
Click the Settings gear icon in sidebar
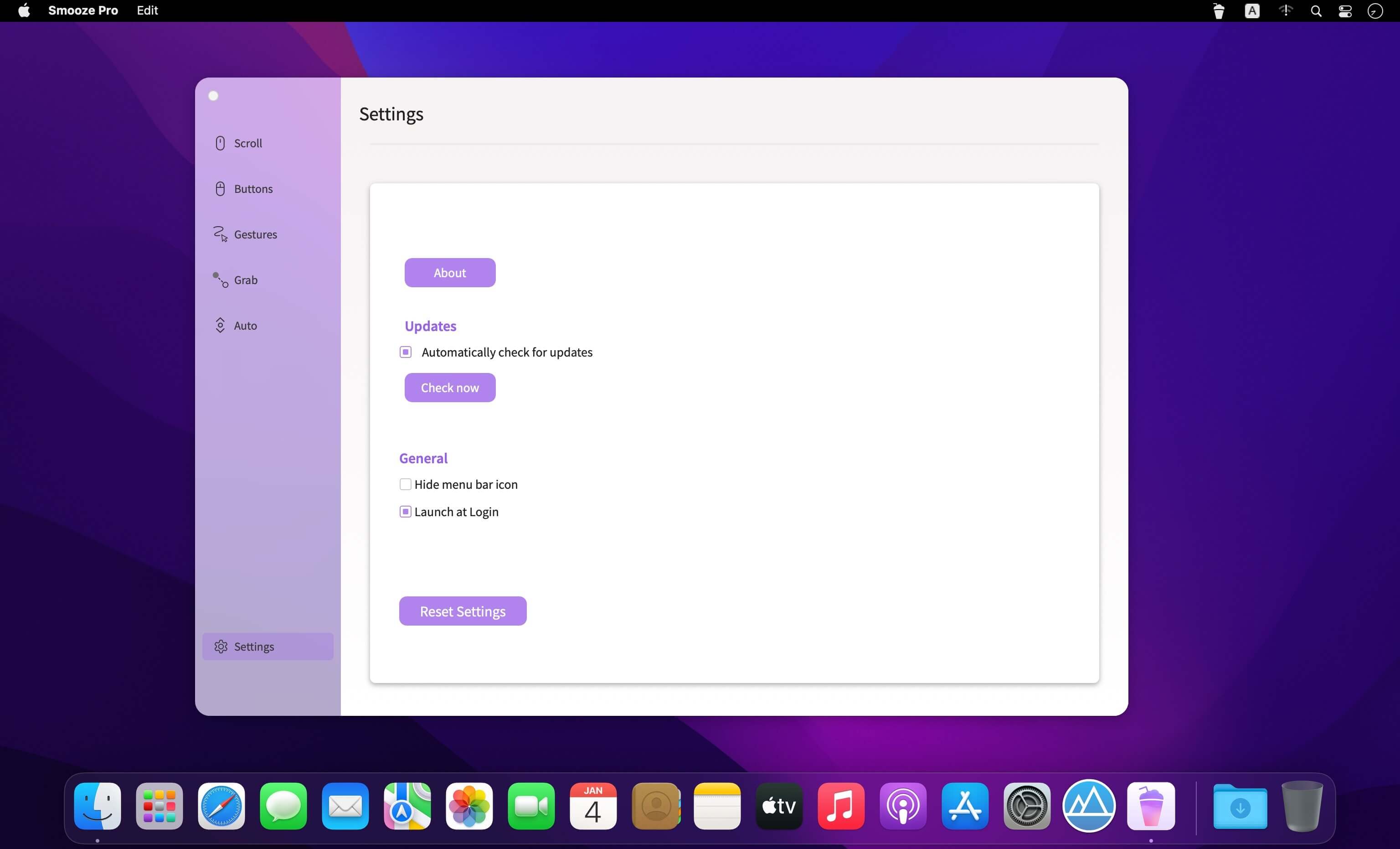(221, 647)
